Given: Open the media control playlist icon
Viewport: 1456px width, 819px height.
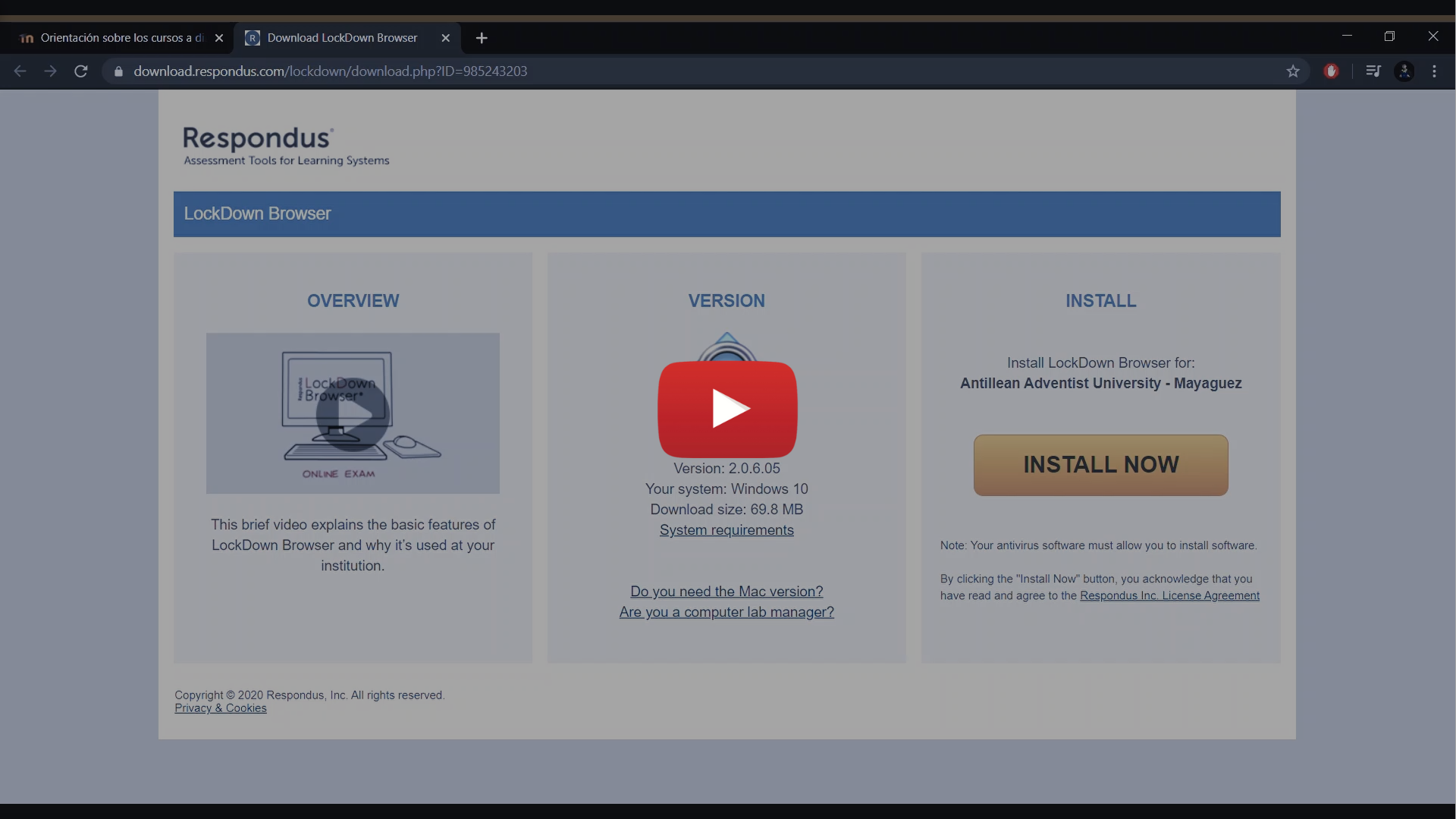Looking at the screenshot, I should [x=1373, y=71].
